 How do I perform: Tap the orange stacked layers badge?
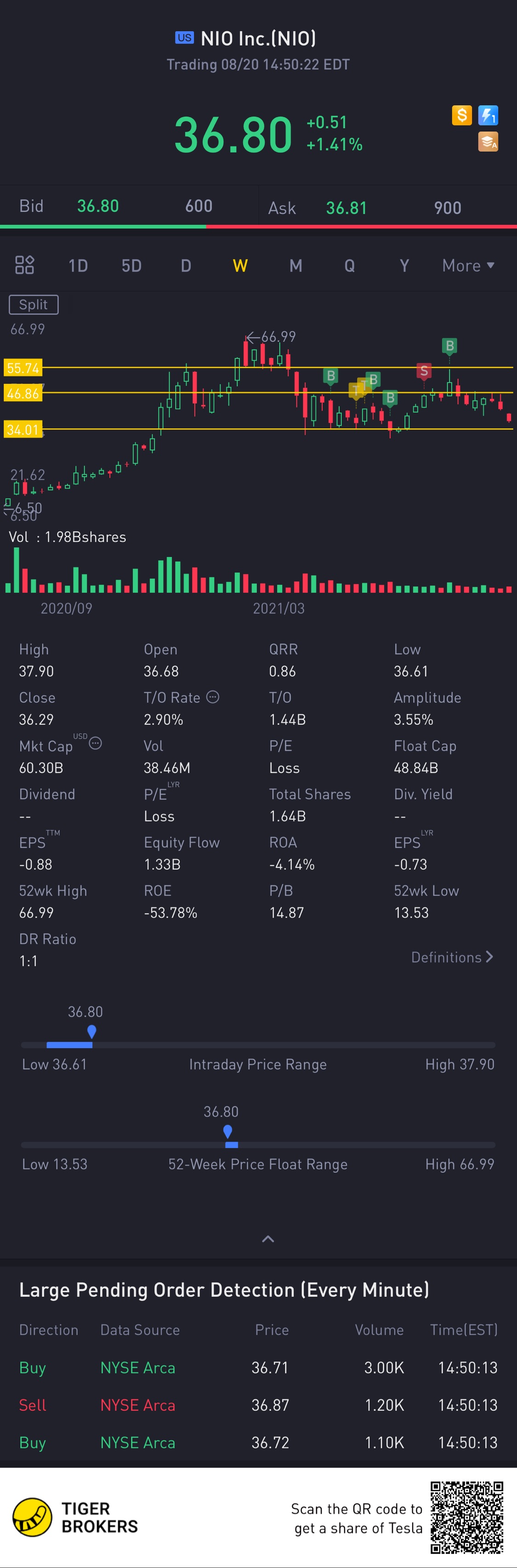pos(489,142)
